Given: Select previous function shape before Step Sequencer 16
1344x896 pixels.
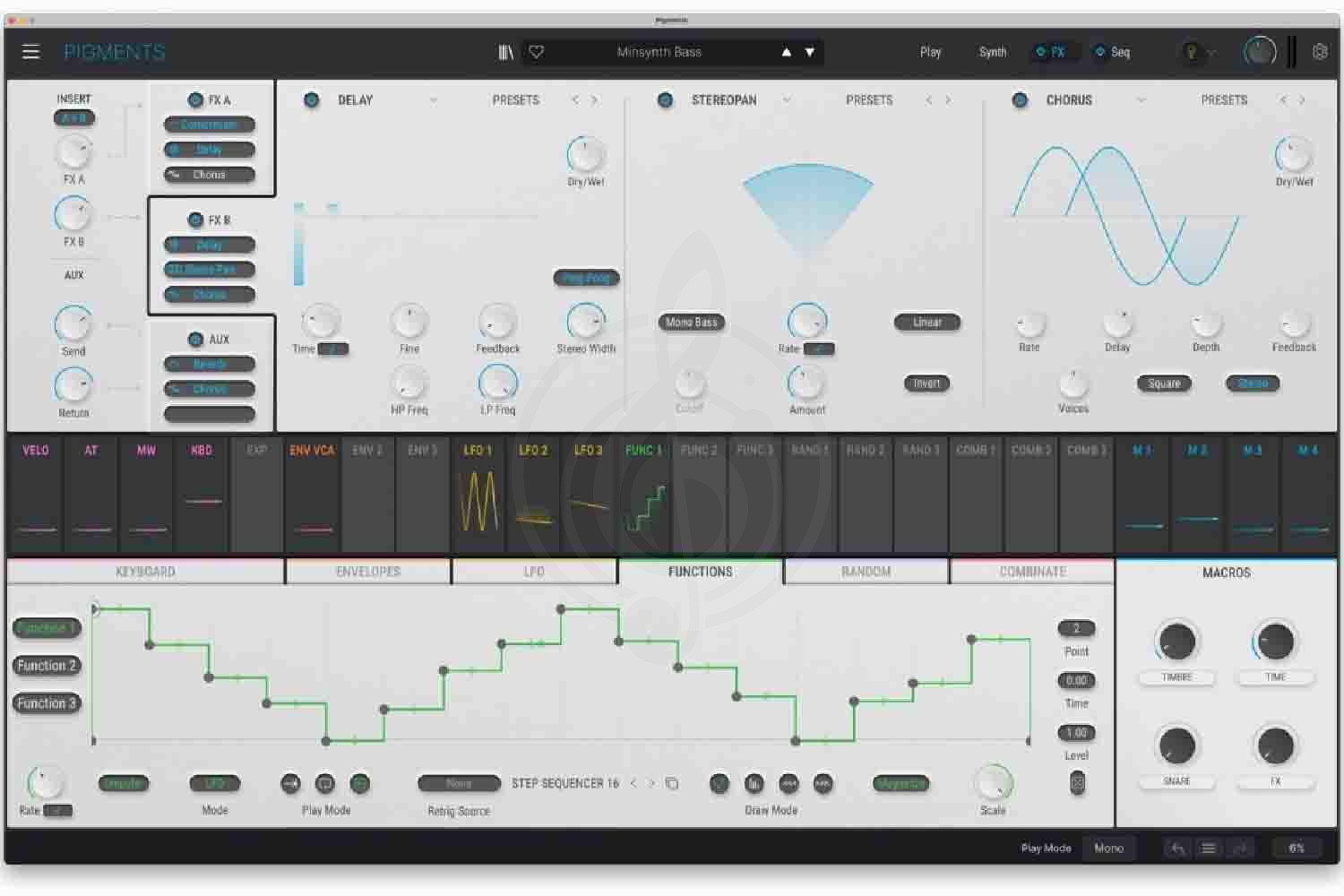Looking at the screenshot, I should pos(633,783).
